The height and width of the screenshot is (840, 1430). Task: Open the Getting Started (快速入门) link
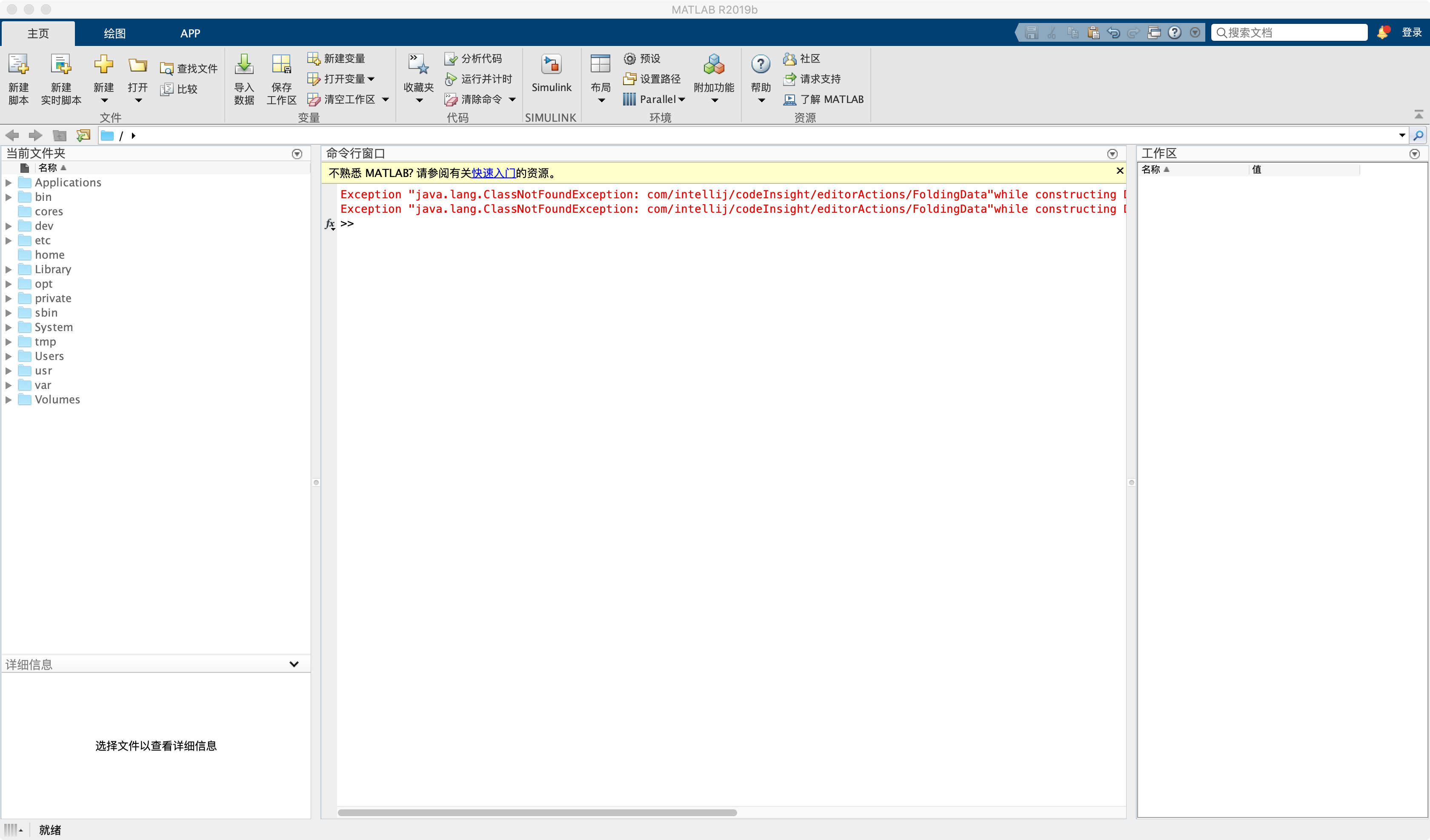(493, 173)
